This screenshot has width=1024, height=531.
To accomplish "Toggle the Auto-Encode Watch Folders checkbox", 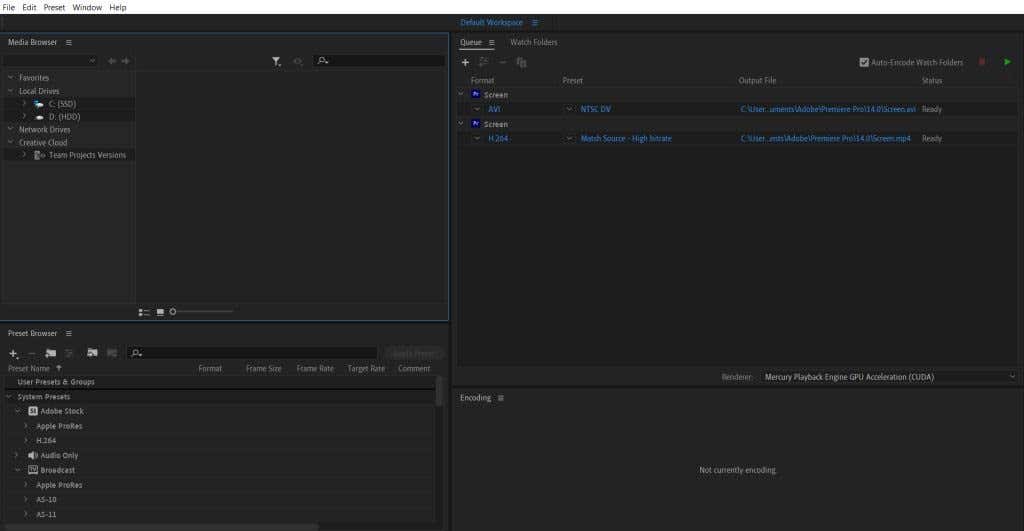I will pos(864,63).
